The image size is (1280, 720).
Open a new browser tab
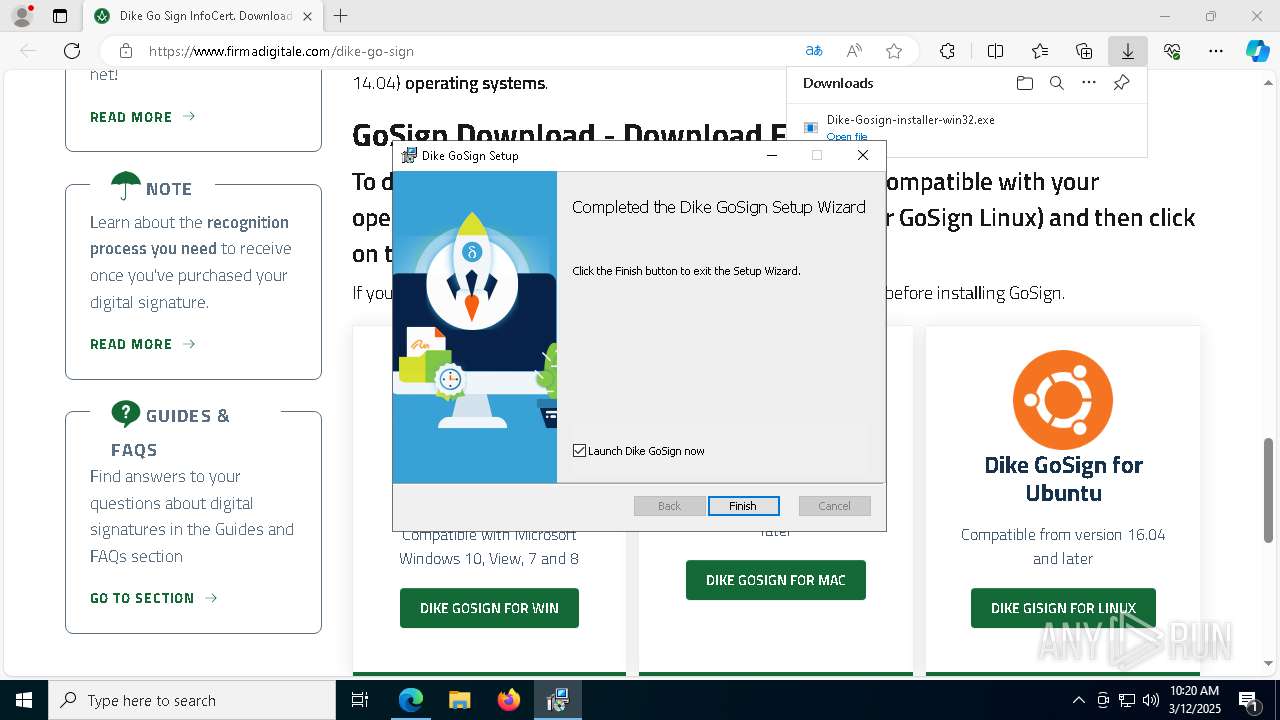tap(341, 16)
